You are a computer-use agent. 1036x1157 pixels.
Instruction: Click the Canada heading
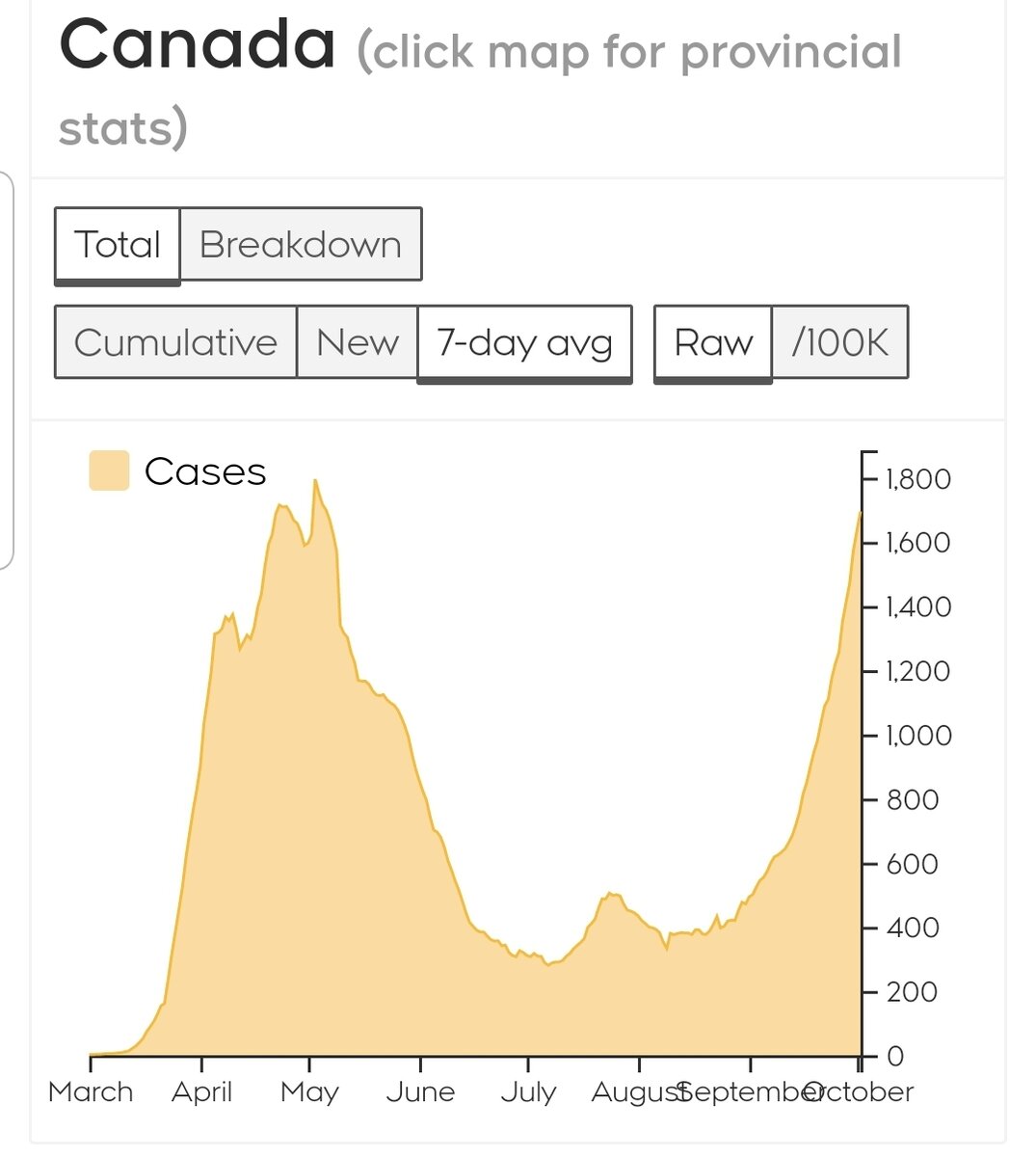[x=198, y=44]
